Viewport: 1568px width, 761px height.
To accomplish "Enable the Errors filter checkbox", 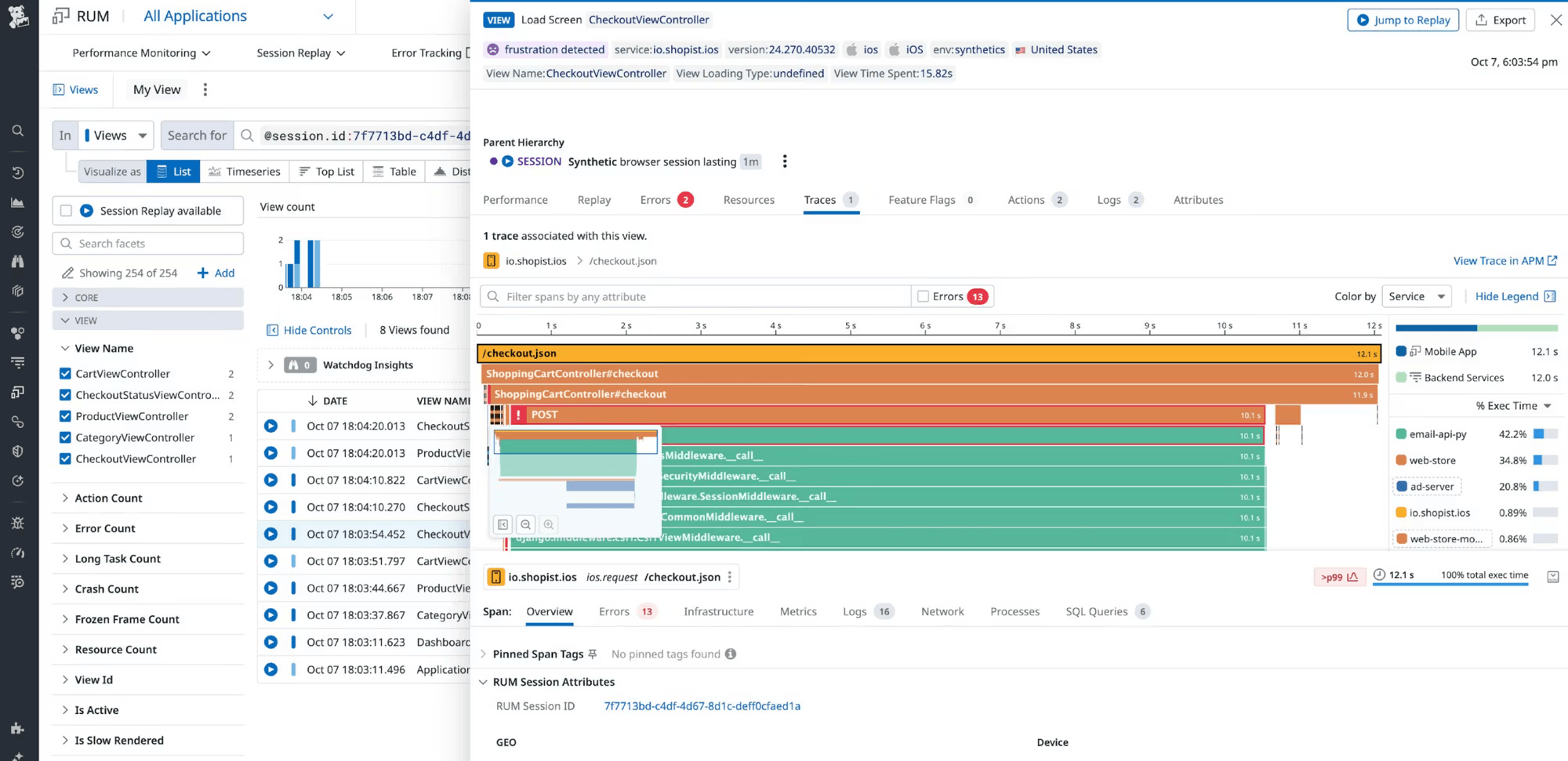I will tap(923, 296).
